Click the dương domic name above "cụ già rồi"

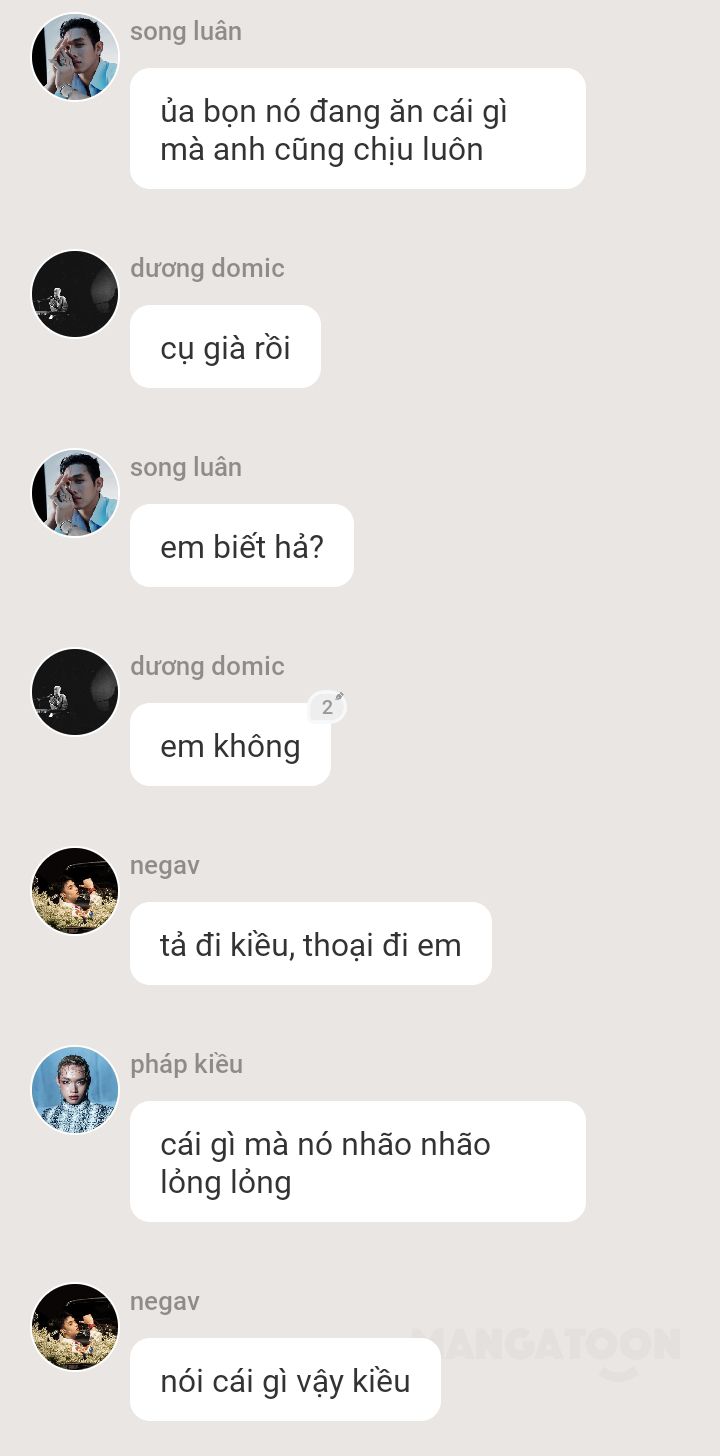pyautogui.click(x=207, y=268)
